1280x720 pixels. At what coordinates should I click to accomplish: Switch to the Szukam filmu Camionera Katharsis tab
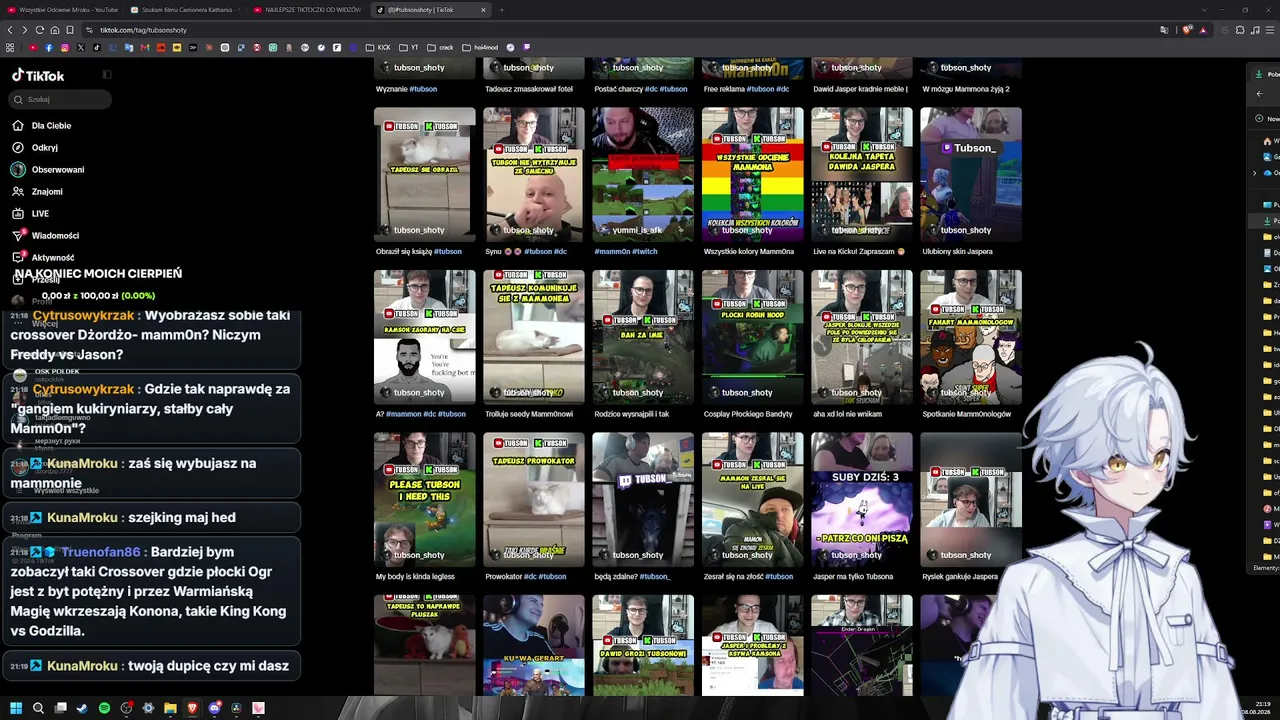(186, 10)
